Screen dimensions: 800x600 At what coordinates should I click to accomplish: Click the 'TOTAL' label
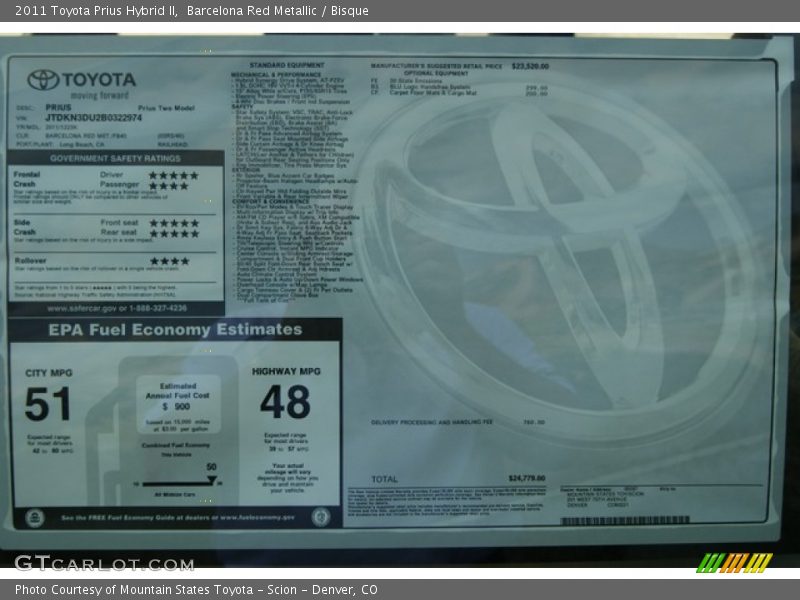click(x=384, y=479)
